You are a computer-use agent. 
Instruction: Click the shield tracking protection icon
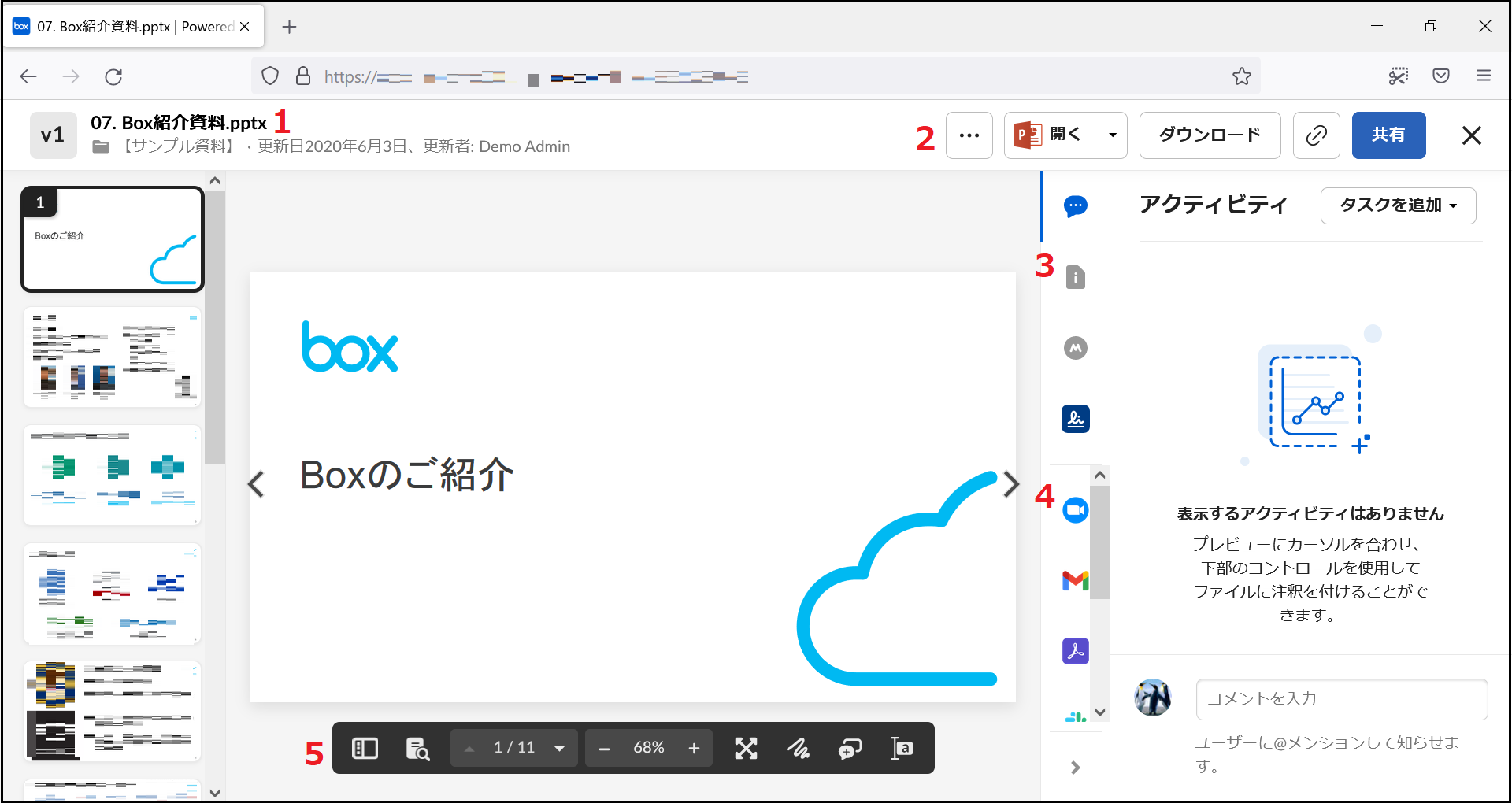coord(270,76)
